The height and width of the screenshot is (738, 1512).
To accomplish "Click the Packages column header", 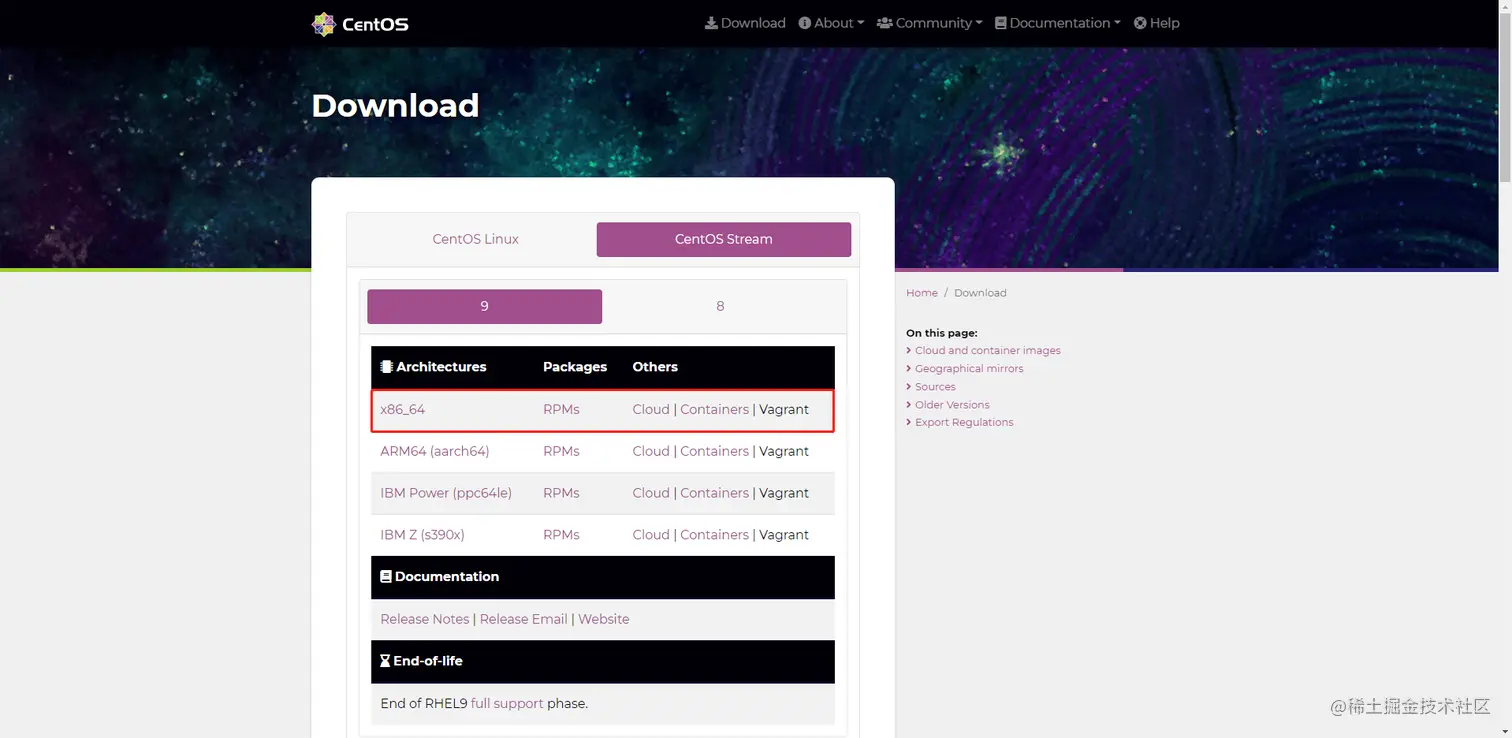I will pos(575,367).
